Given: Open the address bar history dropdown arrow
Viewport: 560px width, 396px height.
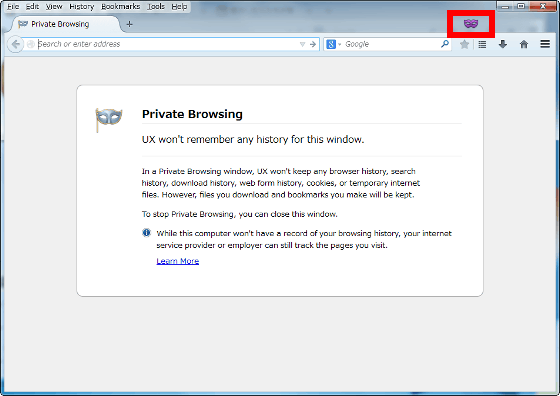Looking at the screenshot, I should pyautogui.click(x=302, y=44).
